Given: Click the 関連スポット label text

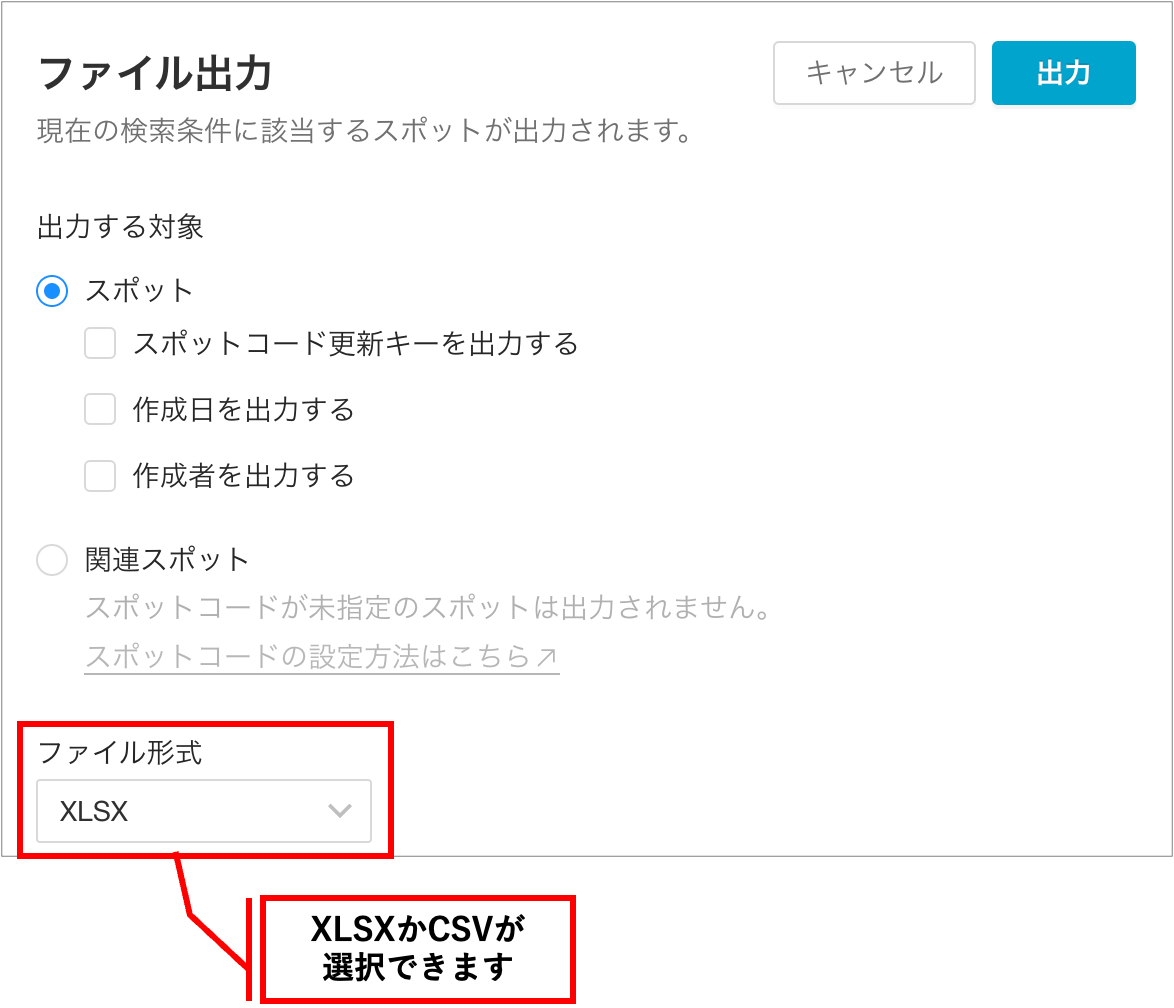Looking at the screenshot, I should tap(166, 559).
